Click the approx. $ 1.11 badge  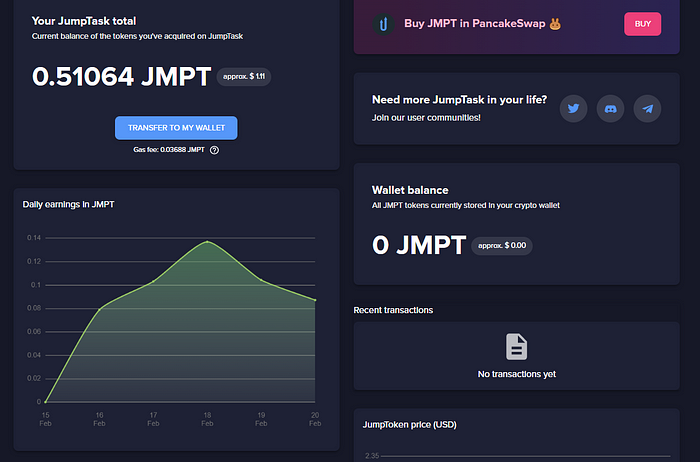(244, 77)
